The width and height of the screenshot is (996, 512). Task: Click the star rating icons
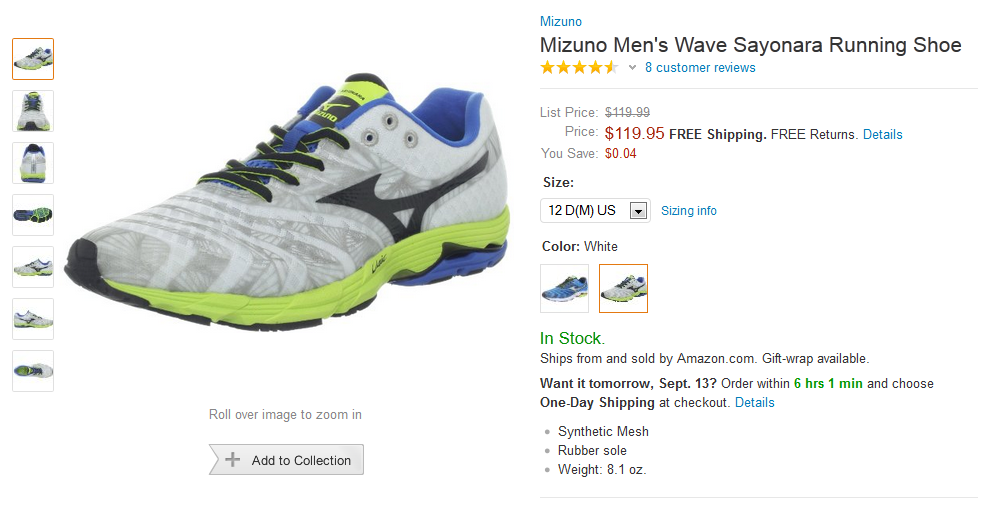(x=579, y=68)
